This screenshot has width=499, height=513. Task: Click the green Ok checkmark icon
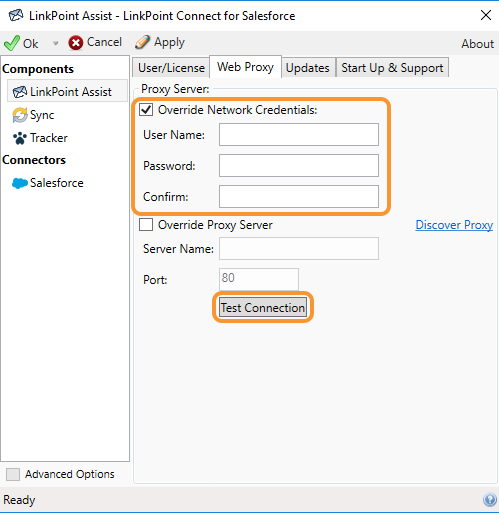click(12, 43)
